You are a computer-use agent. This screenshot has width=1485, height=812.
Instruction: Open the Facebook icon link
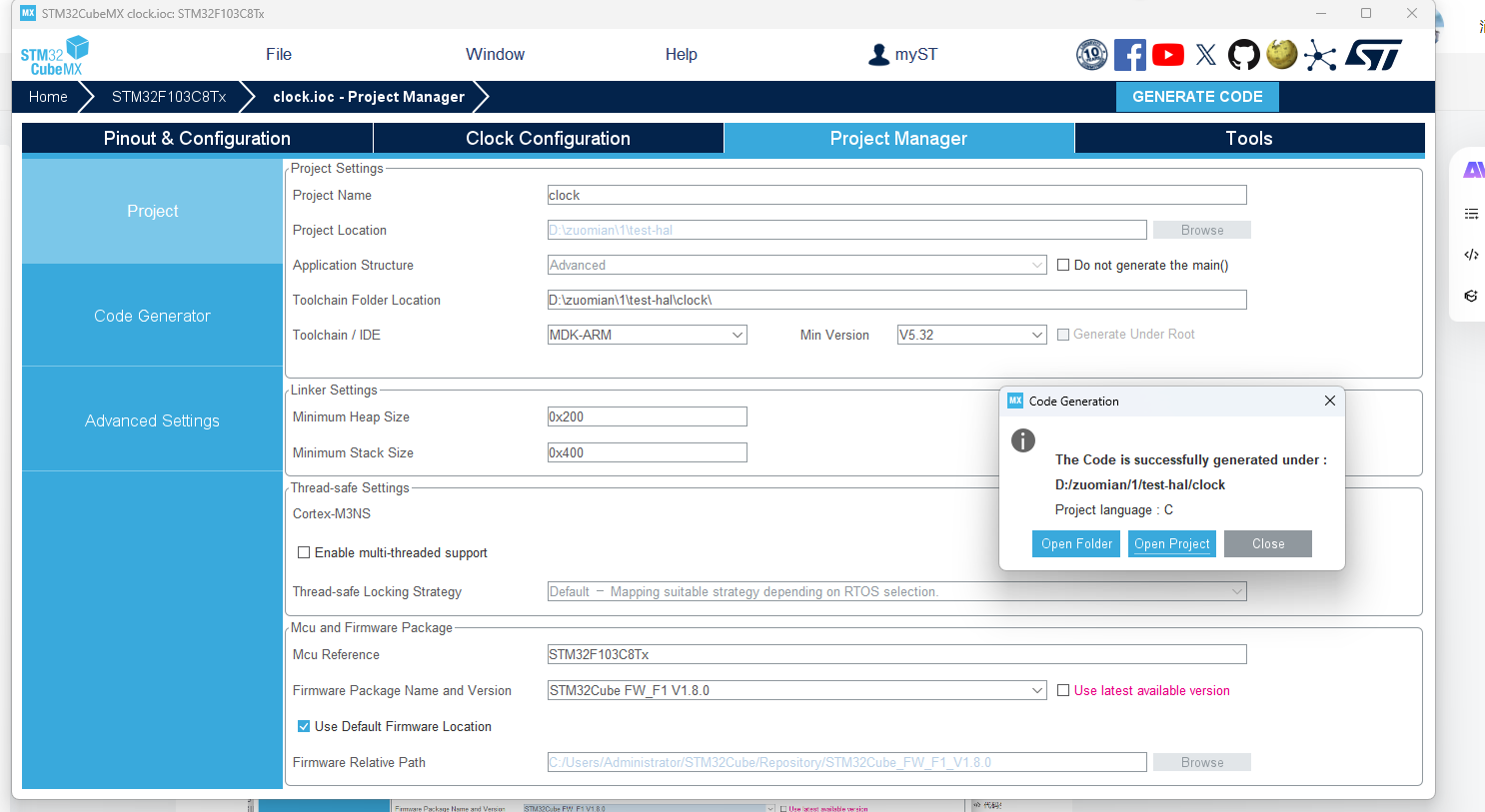pyautogui.click(x=1129, y=54)
